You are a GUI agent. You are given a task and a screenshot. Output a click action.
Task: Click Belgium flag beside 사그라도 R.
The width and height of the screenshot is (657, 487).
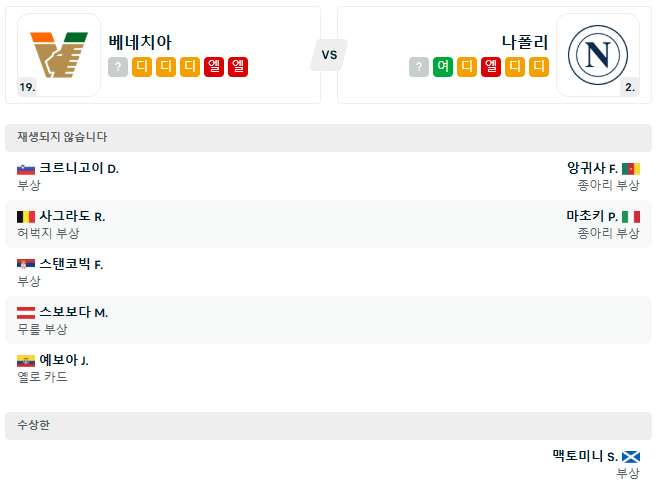pos(26,217)
